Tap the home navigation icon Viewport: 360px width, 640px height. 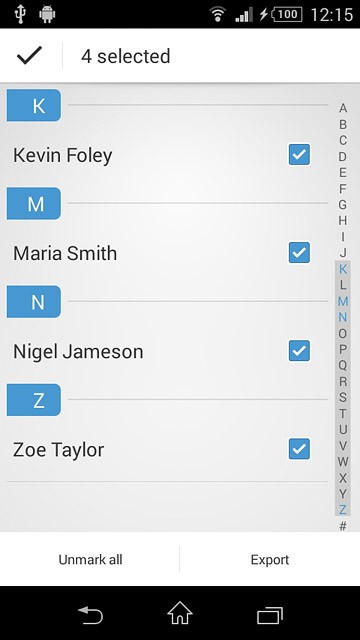(x=180, y=613)
